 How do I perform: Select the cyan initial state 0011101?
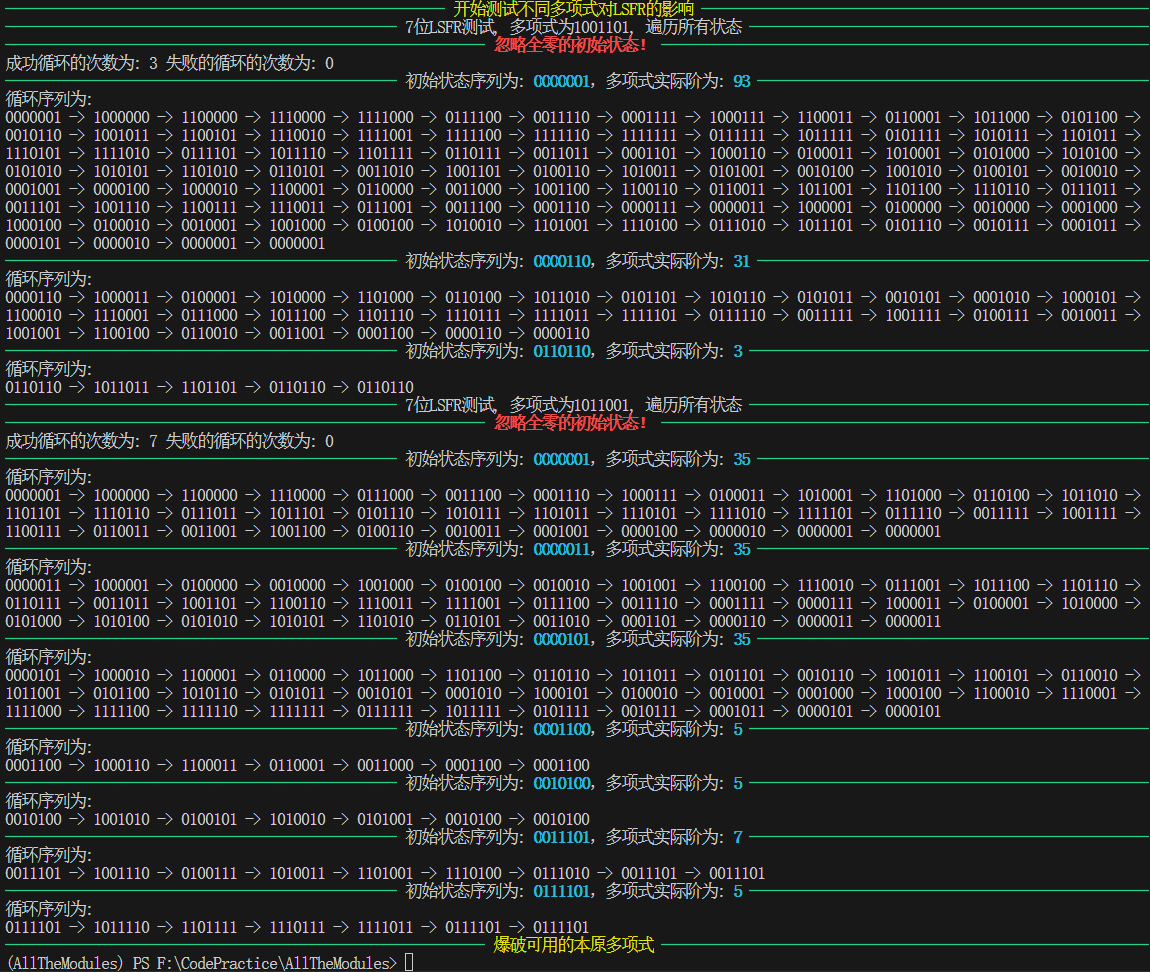pos(561,837)
